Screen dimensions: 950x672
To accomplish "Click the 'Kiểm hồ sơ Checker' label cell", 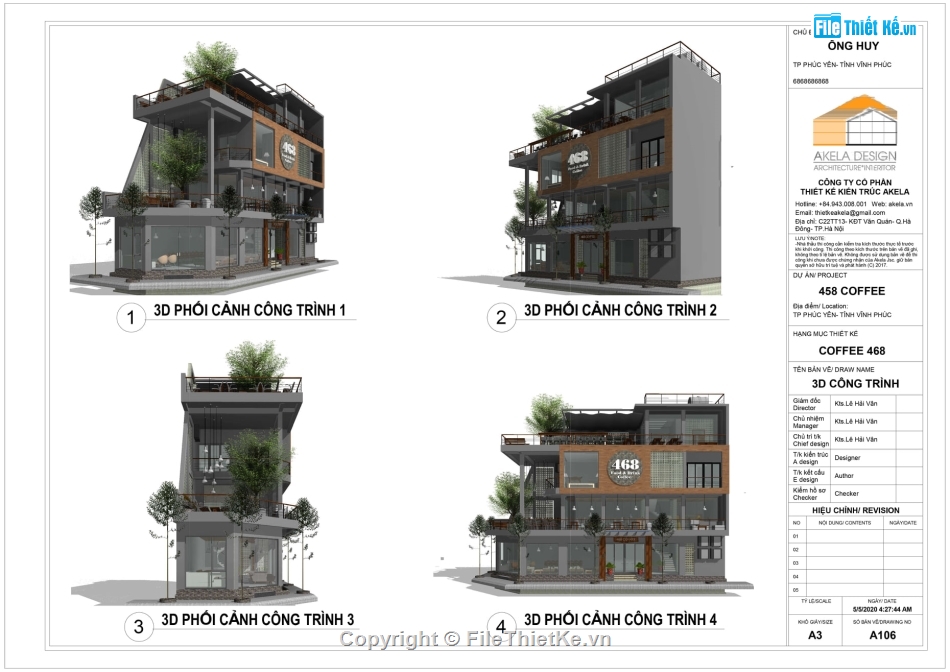I will point(809,494).
